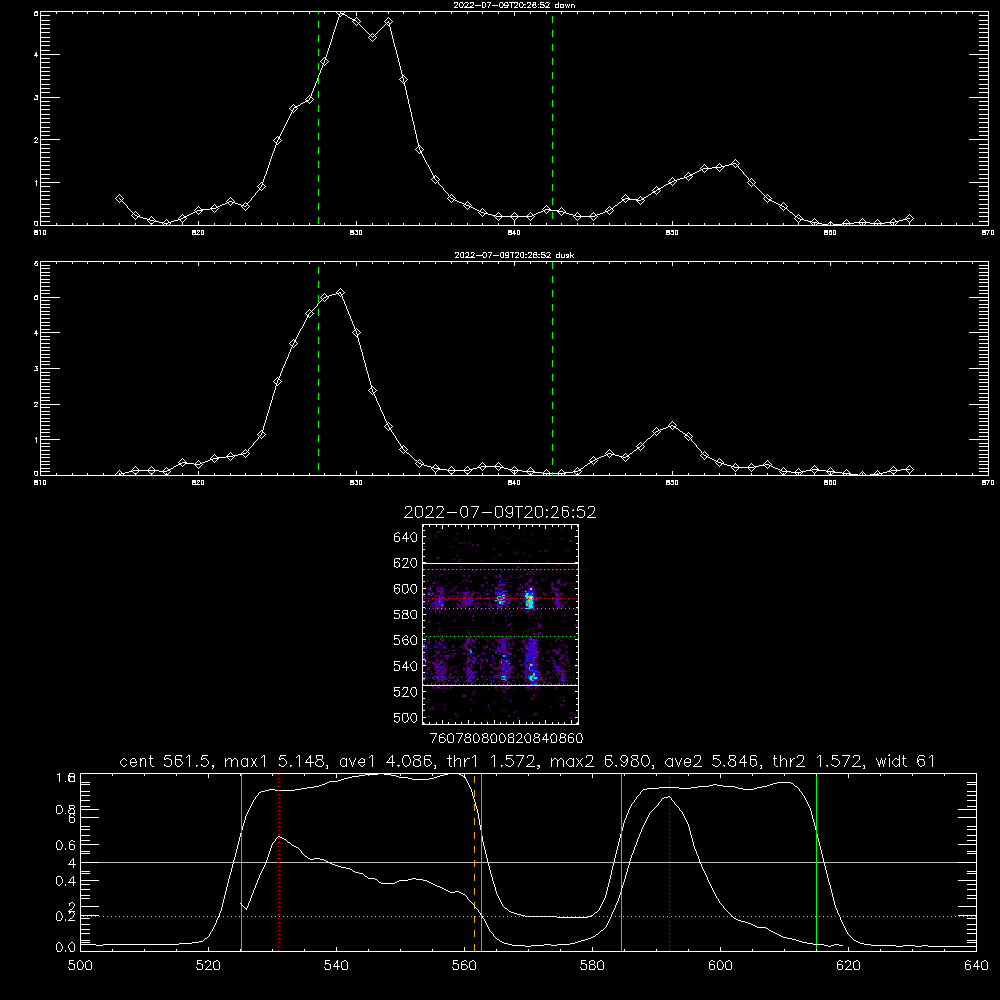
Task: Select the 'thr2 1.572' value
Action: coord(818,761)
